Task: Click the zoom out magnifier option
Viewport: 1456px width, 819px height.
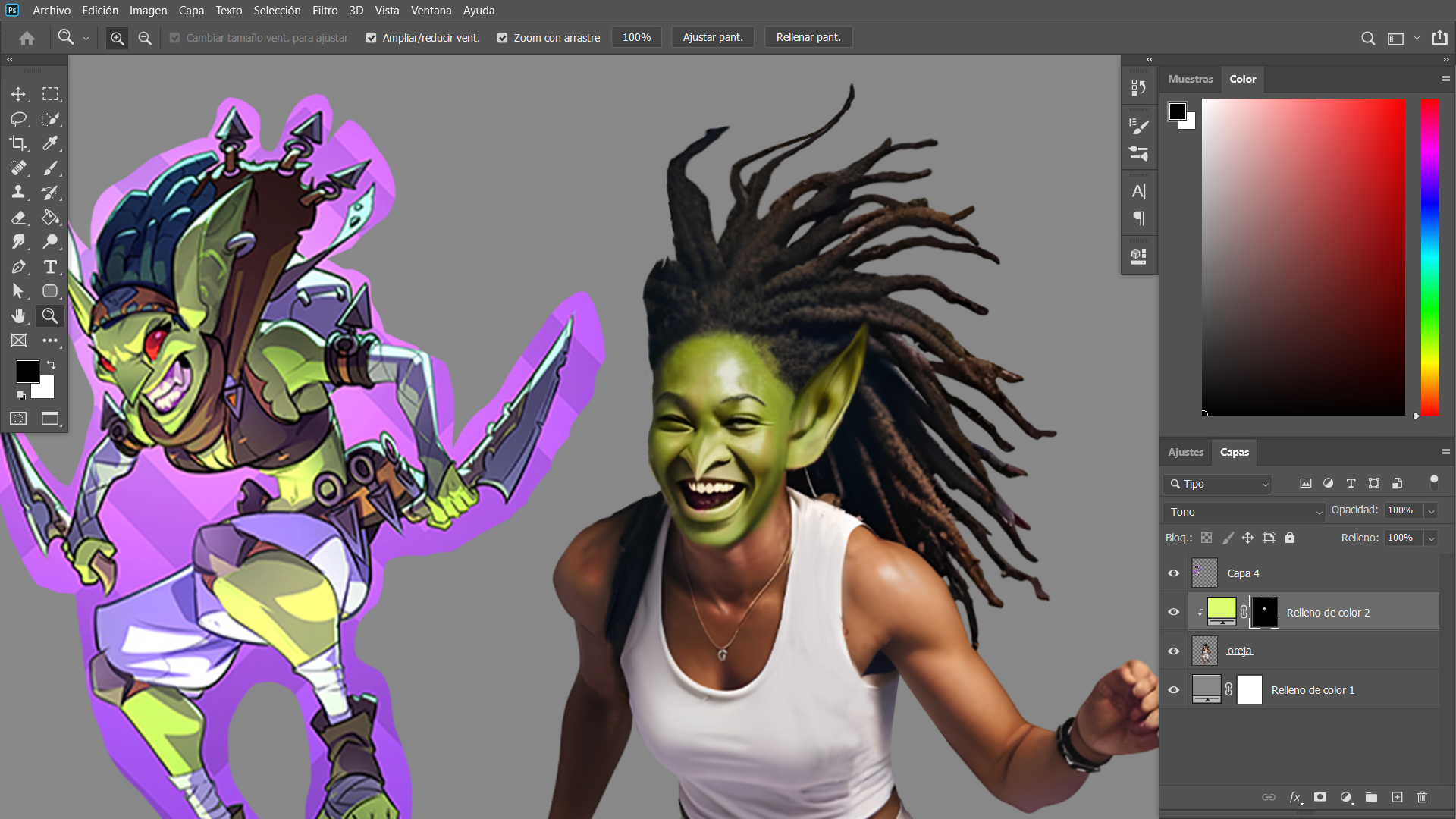Action: coord(145,38)
